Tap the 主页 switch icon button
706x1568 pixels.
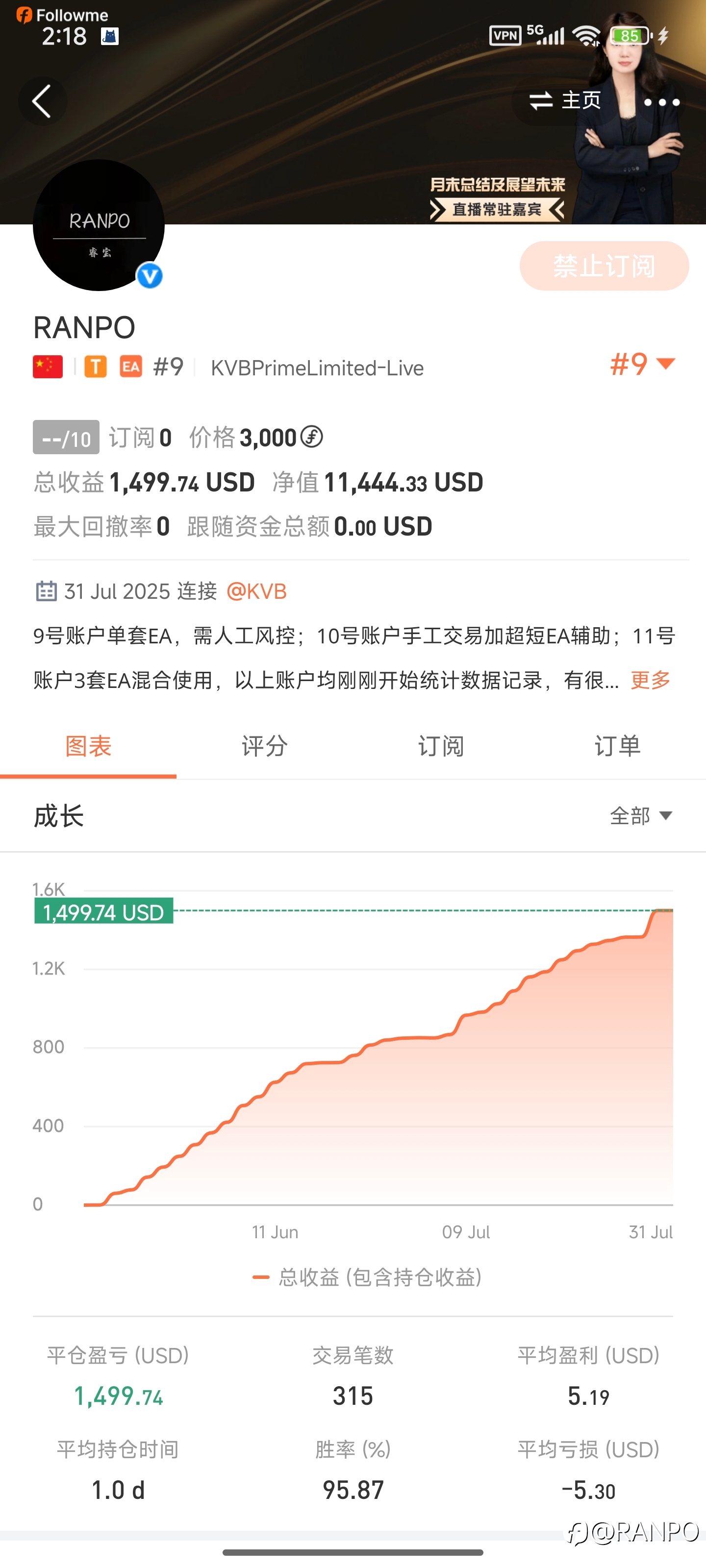point(565,100)
